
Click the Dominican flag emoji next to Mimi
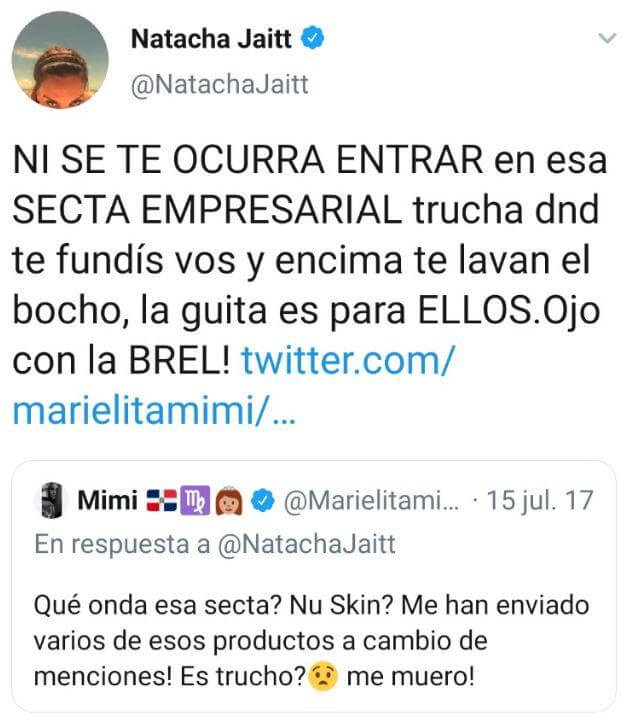click(161, 501)
